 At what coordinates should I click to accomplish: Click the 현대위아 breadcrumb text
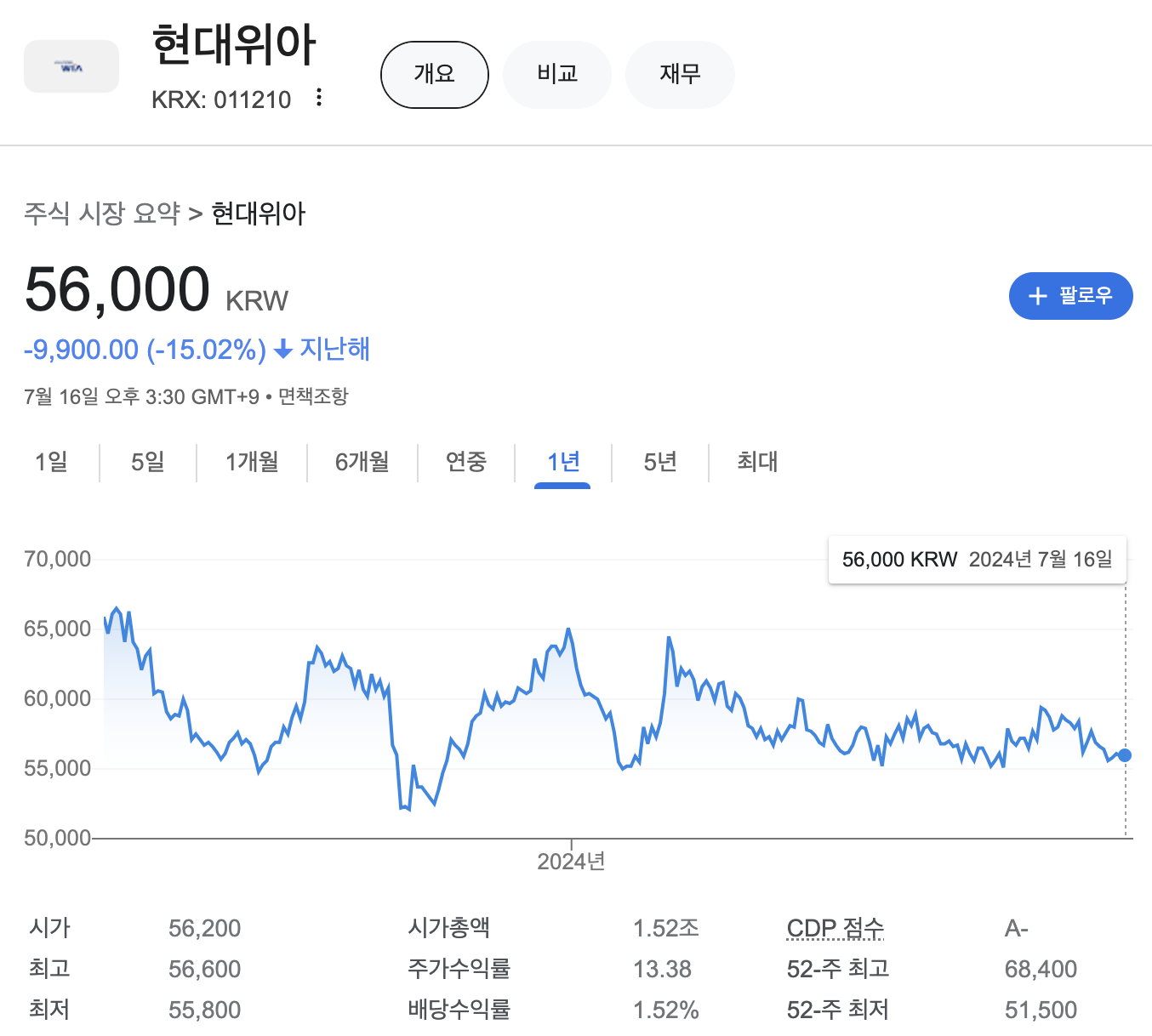(x=259, y=213)
